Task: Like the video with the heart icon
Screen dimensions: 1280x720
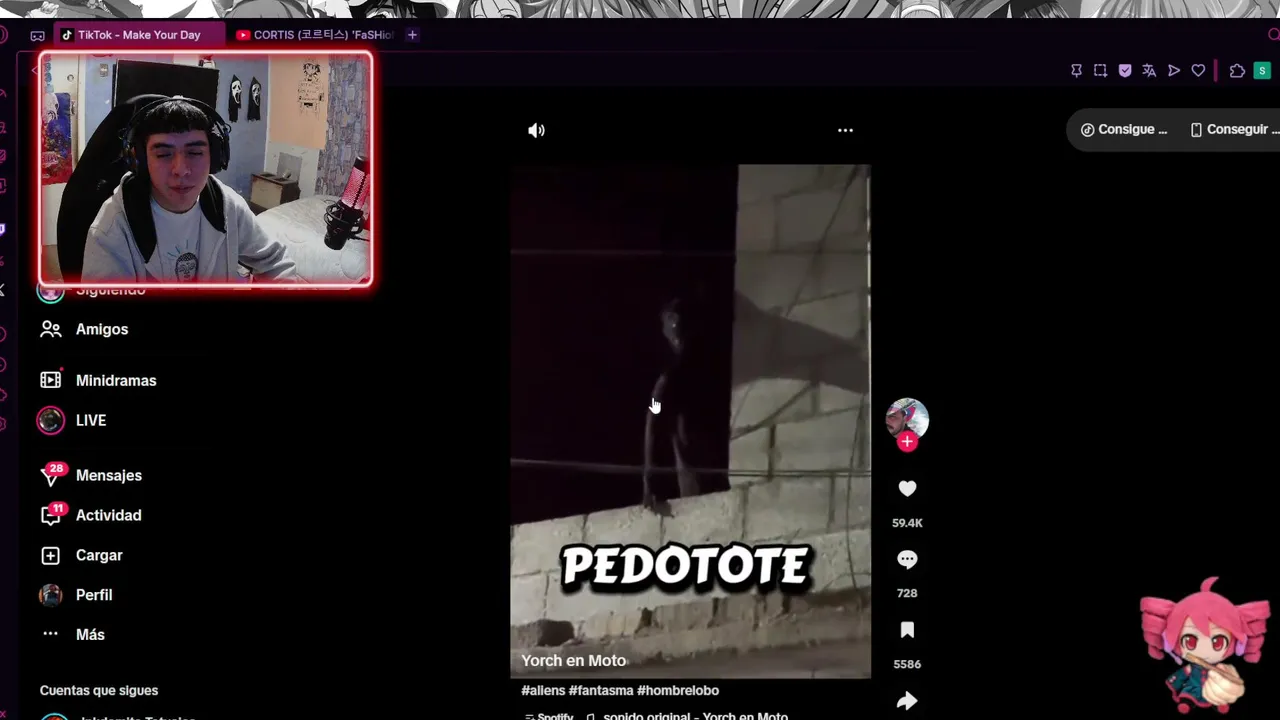Action: click(x=907, y=489)
